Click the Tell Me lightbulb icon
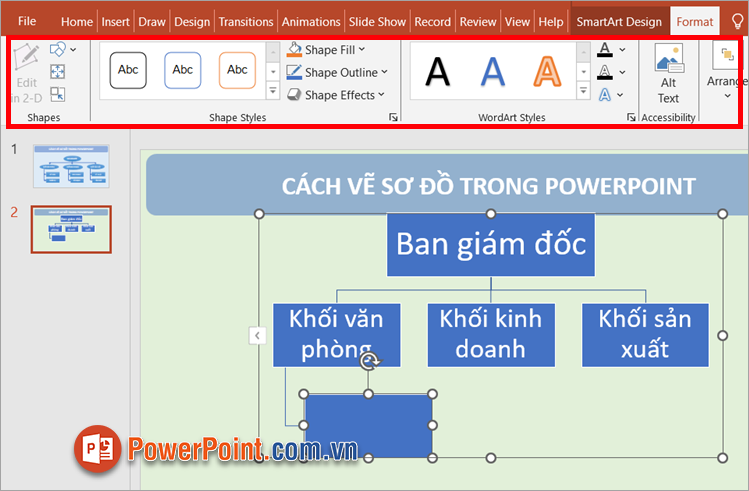The height and width of the screenshot is (491, 749). 738,21
